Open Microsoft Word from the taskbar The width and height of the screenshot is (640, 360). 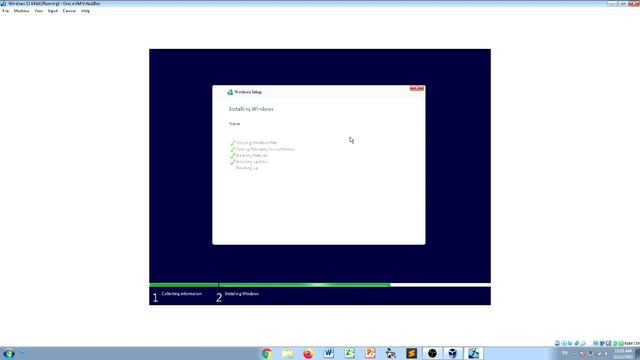329,353
